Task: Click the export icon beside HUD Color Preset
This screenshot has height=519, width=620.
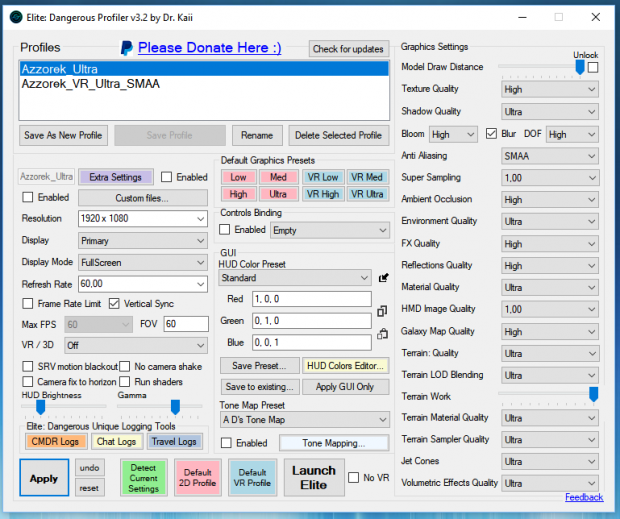Action: pos(383,278)
